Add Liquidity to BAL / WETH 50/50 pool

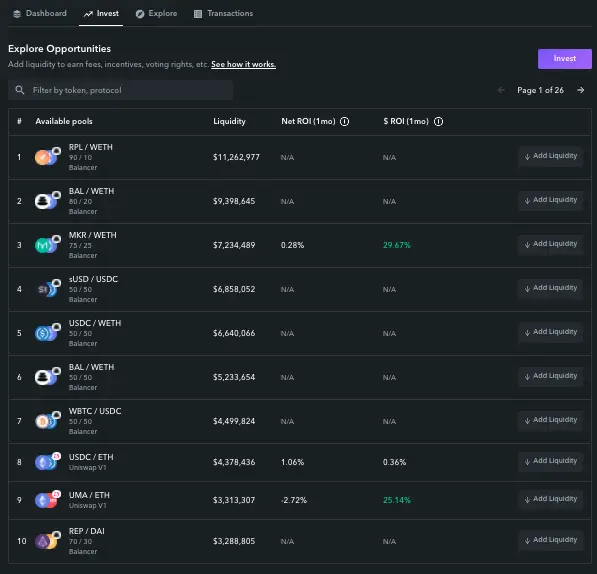(551, 376)
